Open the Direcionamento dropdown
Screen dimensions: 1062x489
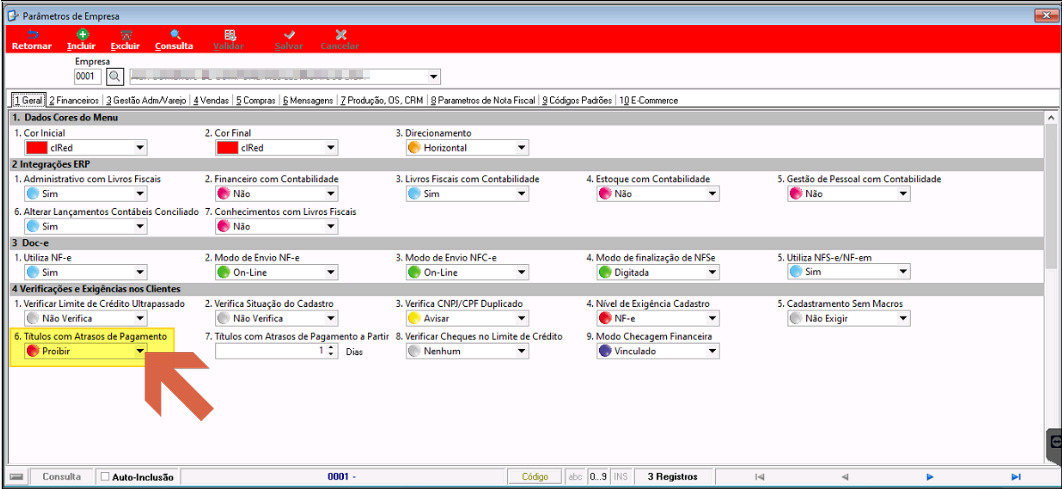coord(522,148)
